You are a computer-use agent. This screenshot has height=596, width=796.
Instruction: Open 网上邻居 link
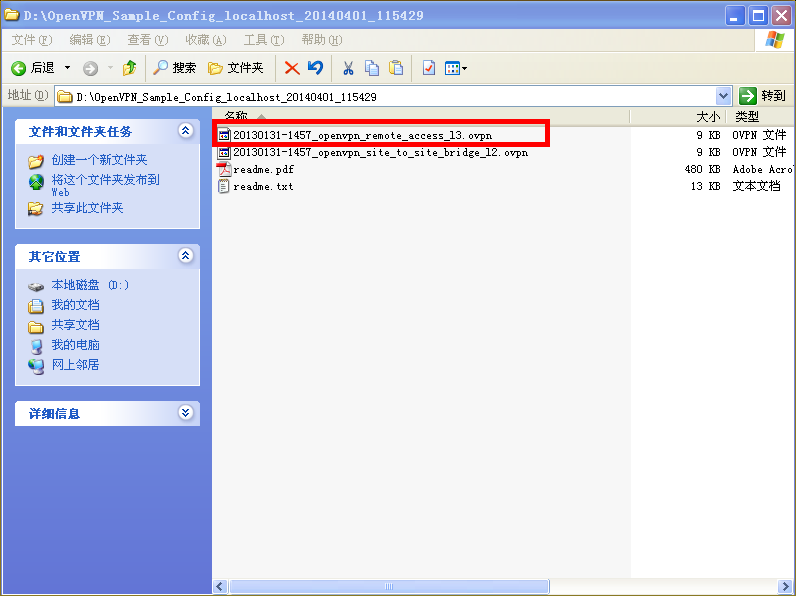click(x=75, y=365)
